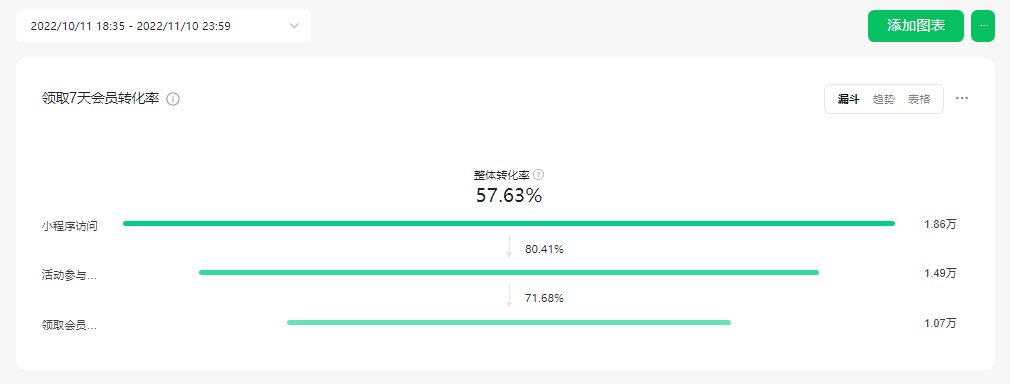Click green more-options button beside 添加图表
This screenshot has height=384, width=1010.
pyautogui.click(x=983, y=26)
